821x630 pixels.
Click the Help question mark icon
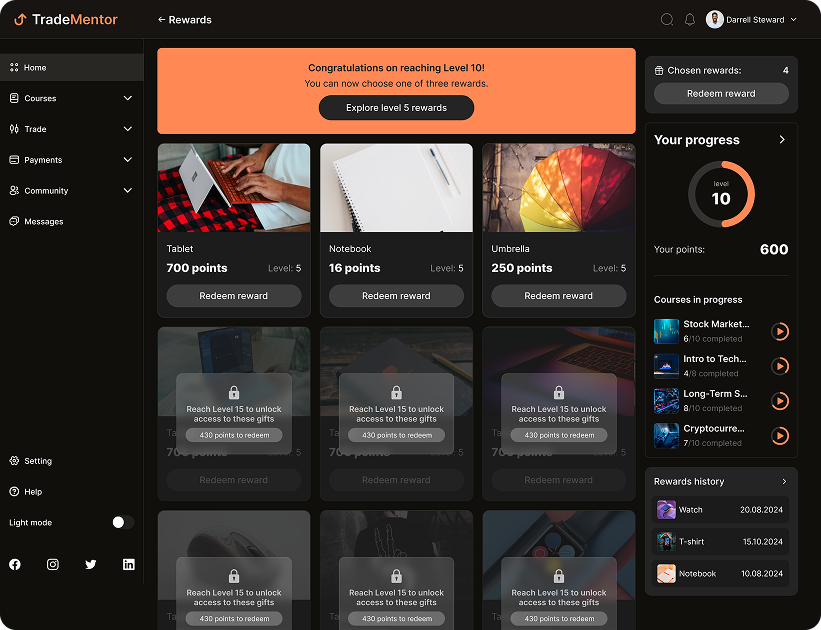[x=14, y=492]
